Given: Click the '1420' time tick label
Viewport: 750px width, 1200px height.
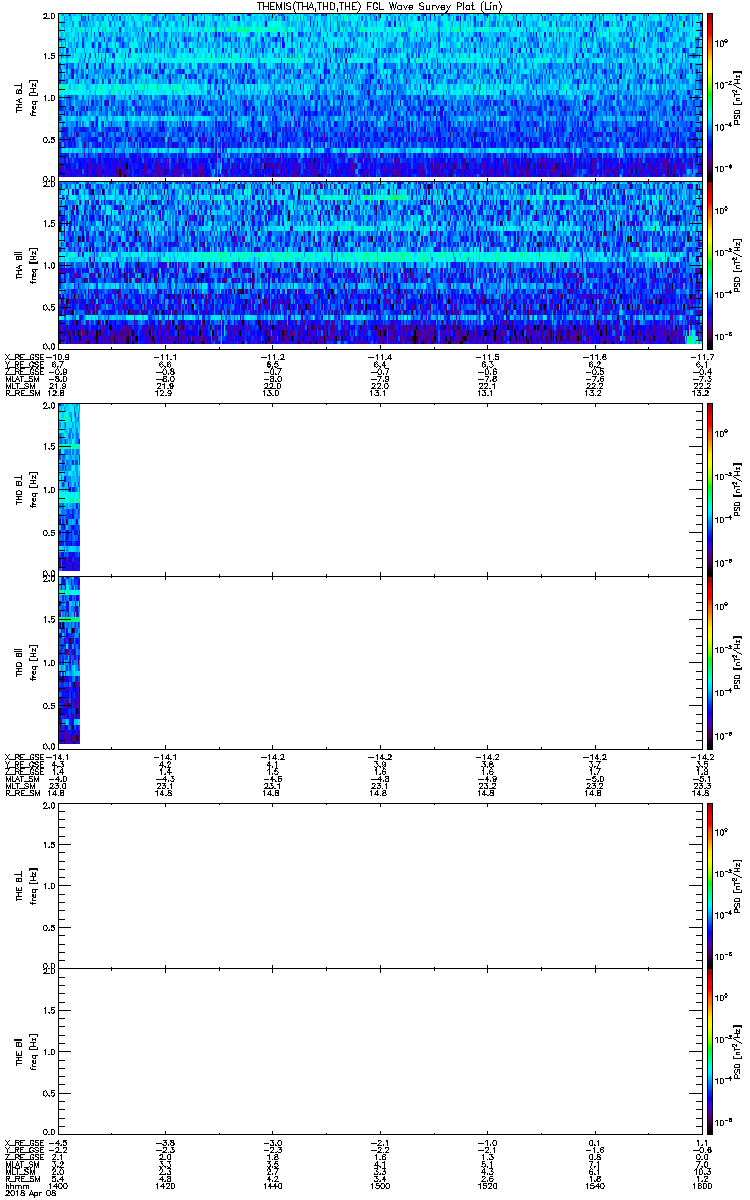Looking at the screenshot, I should [x=165, y=1184].
